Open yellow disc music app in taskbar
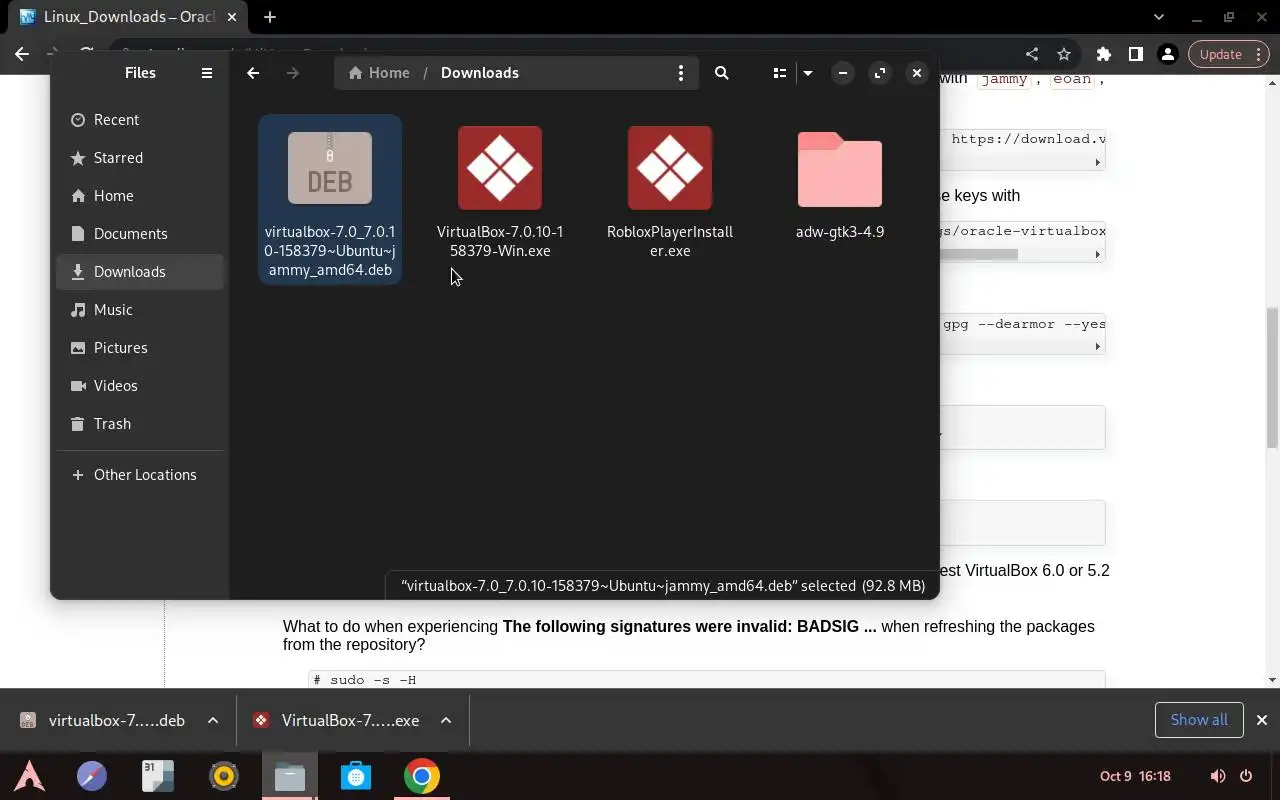 [224, 776]
